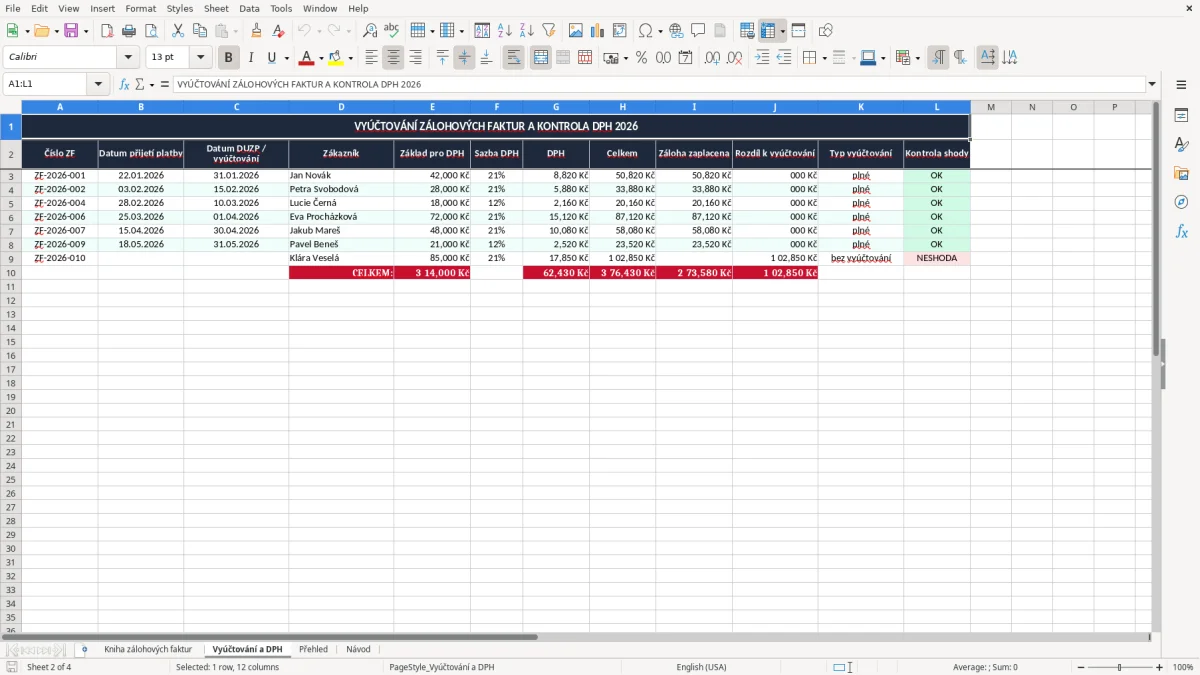Open the Borders dropdown arrow
Viewport: 1200px width, 675px height.
[825, 58]
